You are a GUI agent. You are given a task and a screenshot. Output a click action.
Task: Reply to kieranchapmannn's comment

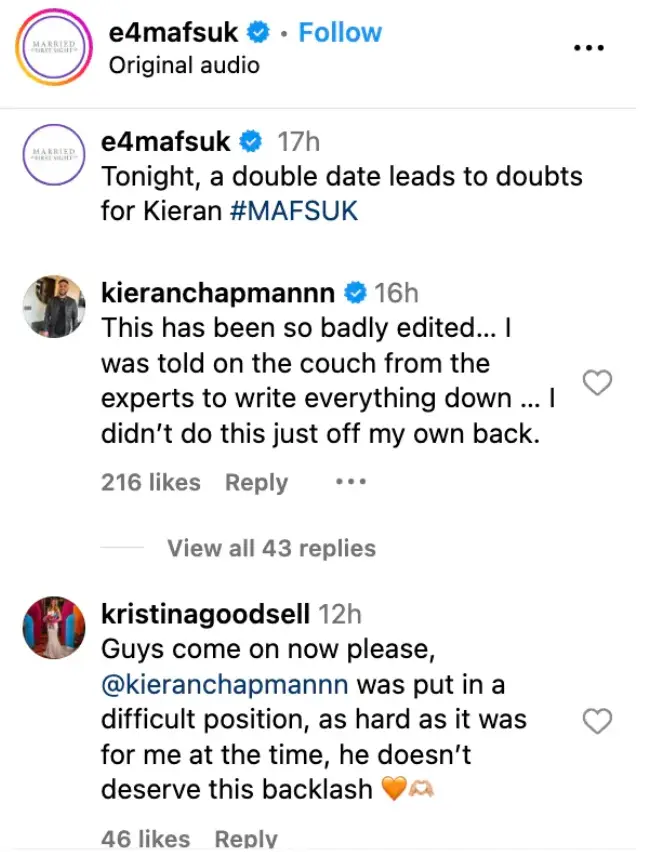256,482
